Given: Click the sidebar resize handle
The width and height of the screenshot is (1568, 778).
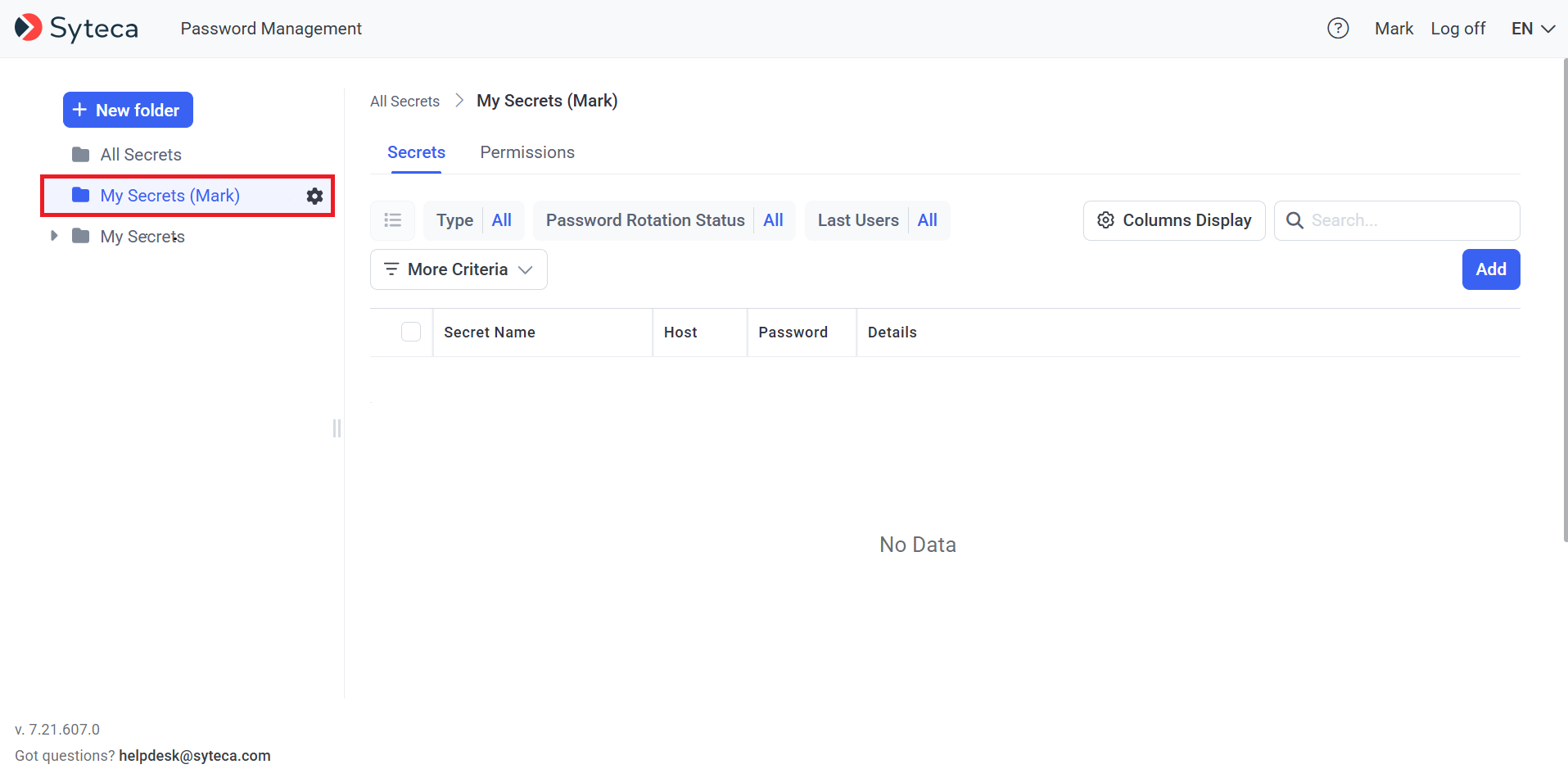Looking at the screenshot, I should [x=337, y=428].
